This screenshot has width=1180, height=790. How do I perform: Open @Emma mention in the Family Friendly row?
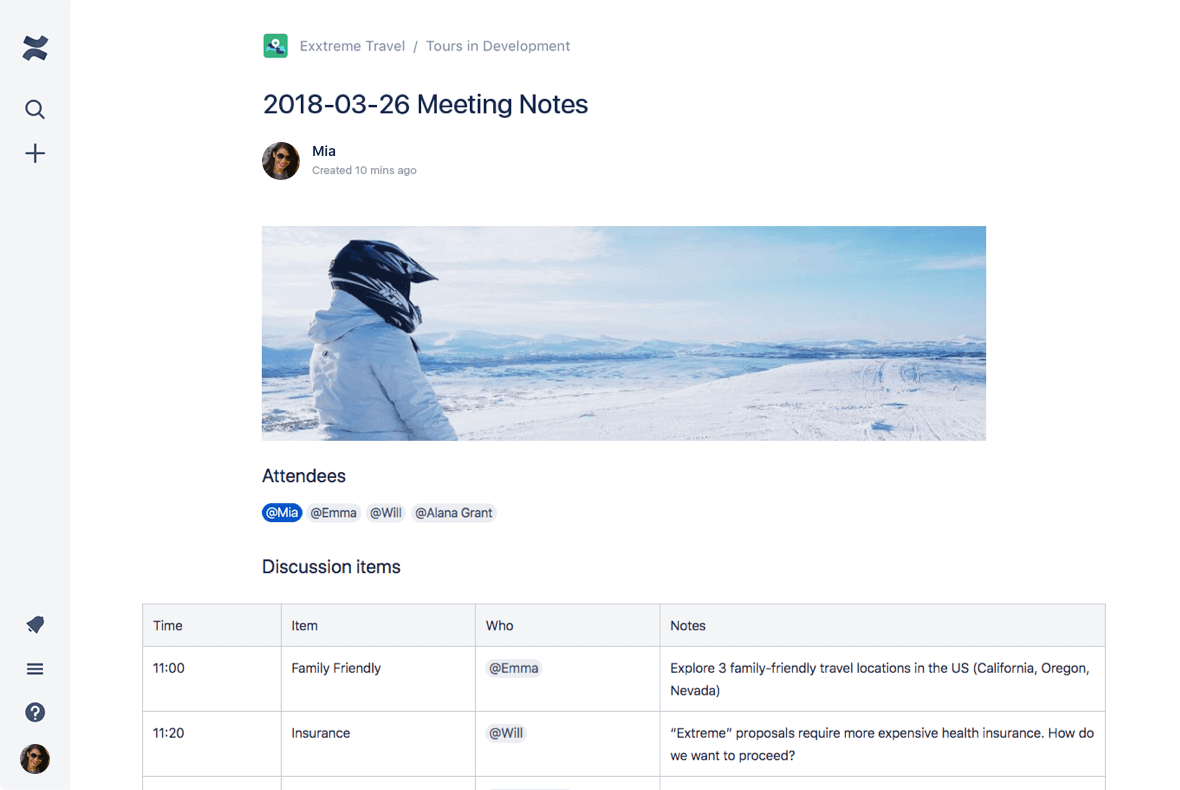point(513,667)
